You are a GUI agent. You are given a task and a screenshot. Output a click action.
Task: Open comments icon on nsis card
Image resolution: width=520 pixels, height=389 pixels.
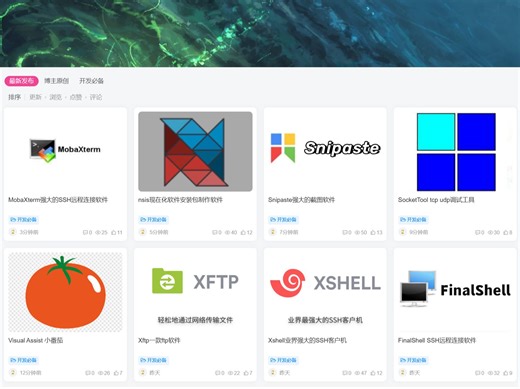coord(215,232)
